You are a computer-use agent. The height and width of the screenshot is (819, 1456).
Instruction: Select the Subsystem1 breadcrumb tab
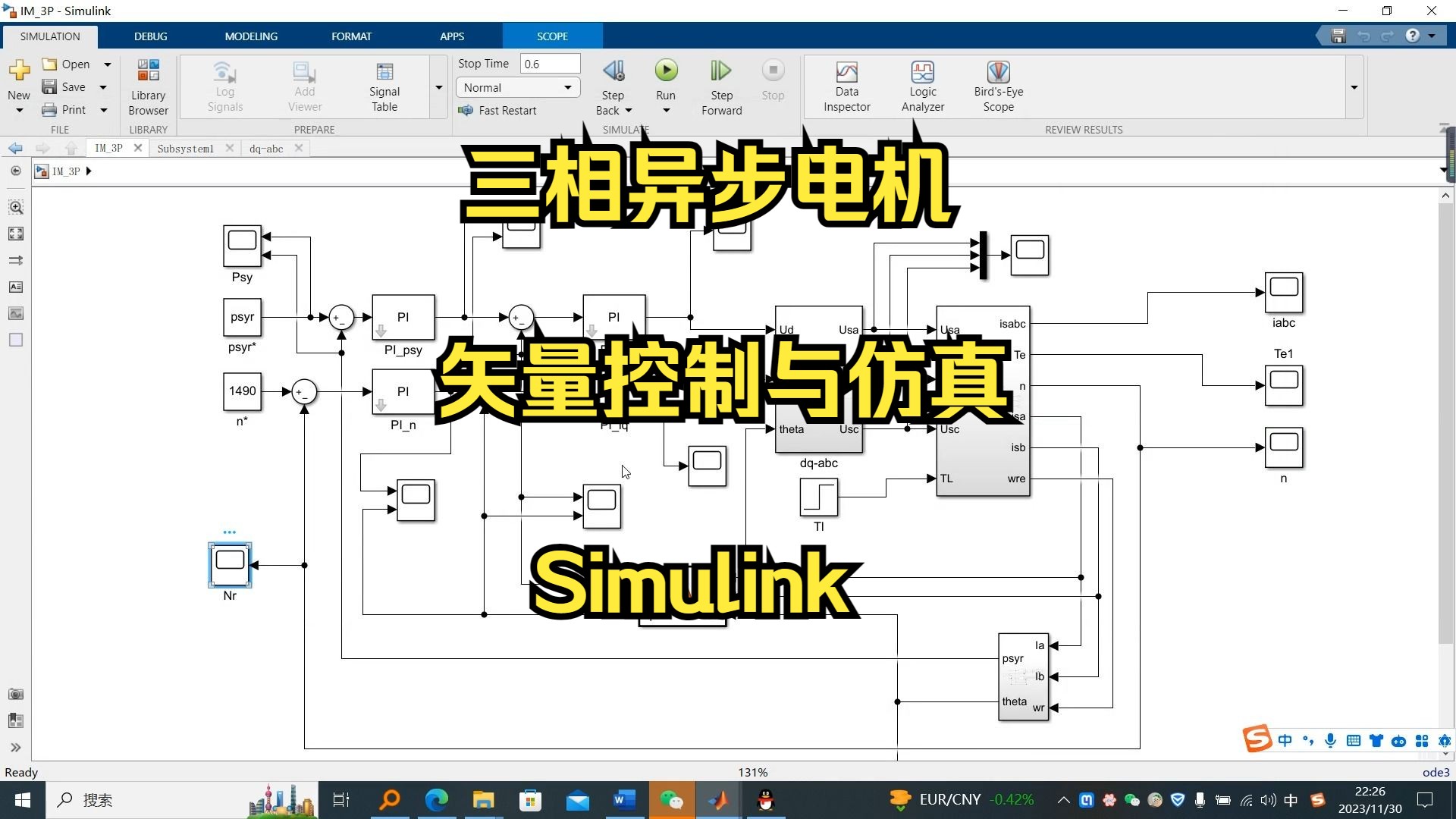click(x=186, y=148)
